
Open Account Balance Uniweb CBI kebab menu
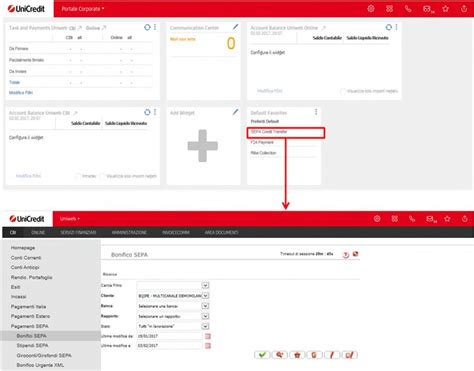click(x=155, y=112)
